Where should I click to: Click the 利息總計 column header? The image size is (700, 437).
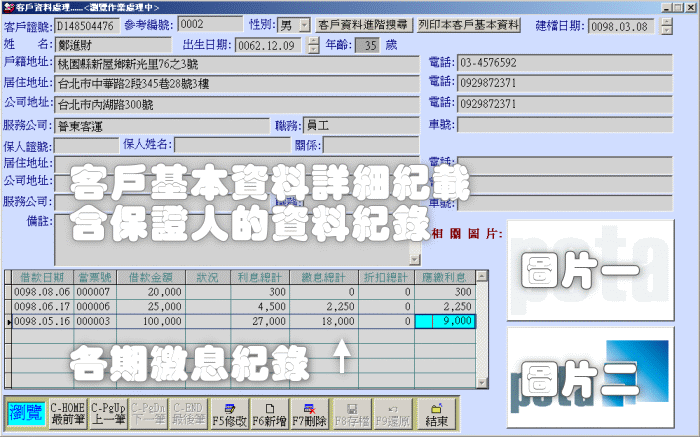260,277
